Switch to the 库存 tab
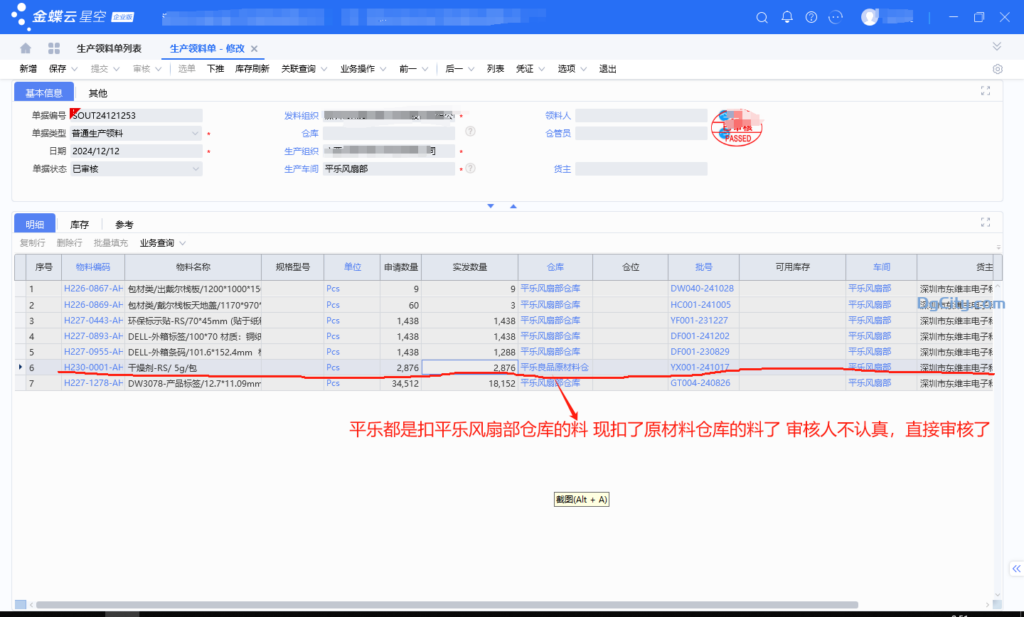 tap(79, 224)
